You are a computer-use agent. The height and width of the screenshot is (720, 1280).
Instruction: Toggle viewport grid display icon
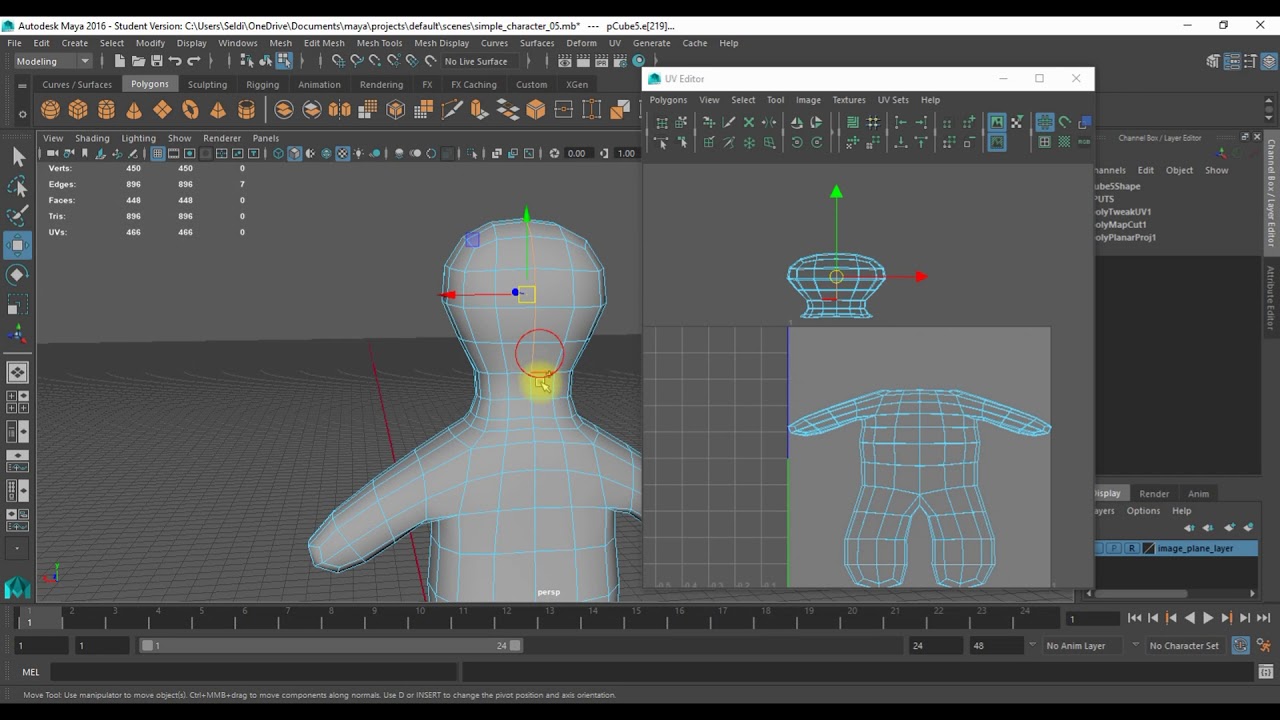pyautogui.click(x=157, y=153)
